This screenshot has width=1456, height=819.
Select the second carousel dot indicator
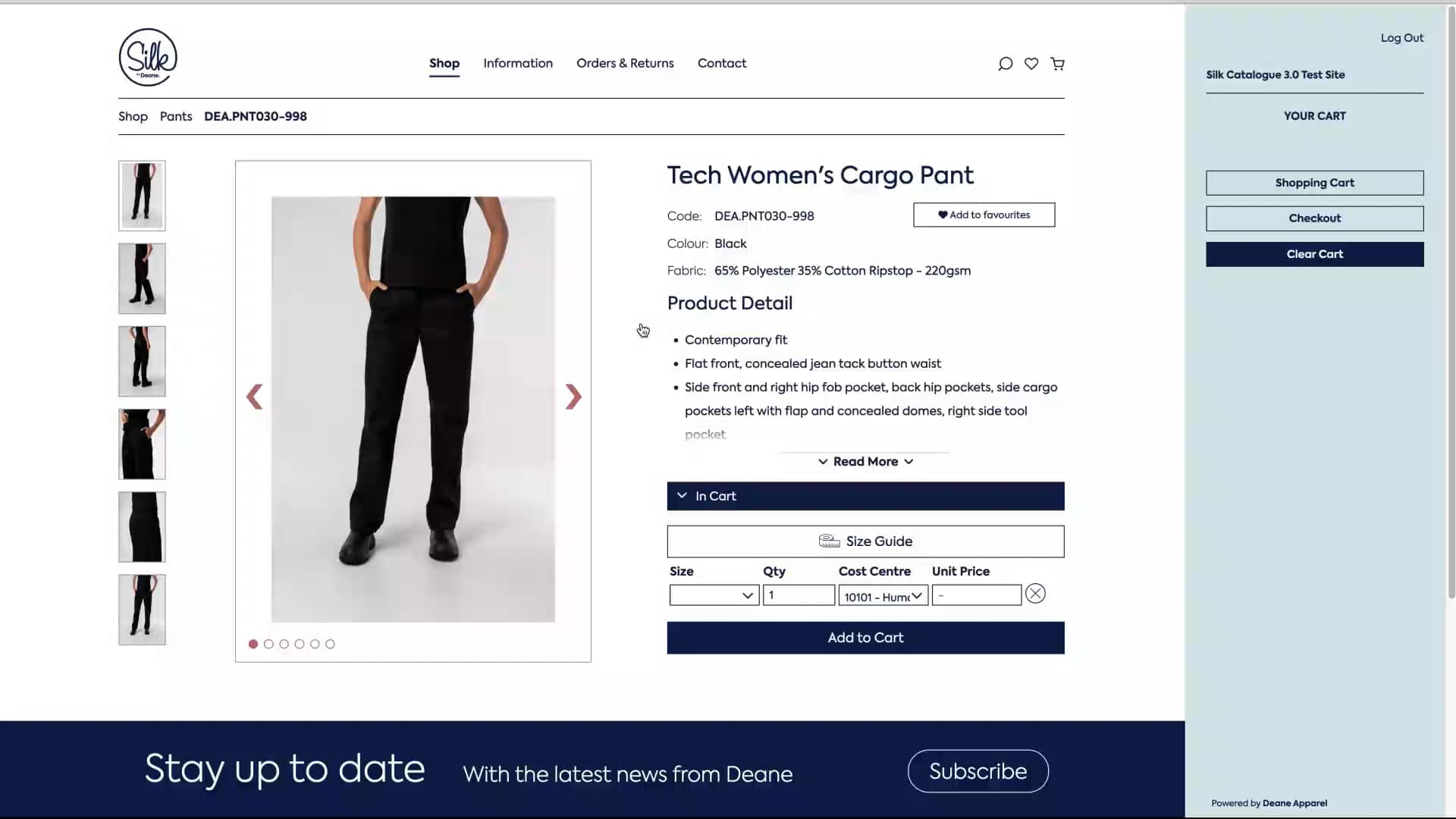268,643
